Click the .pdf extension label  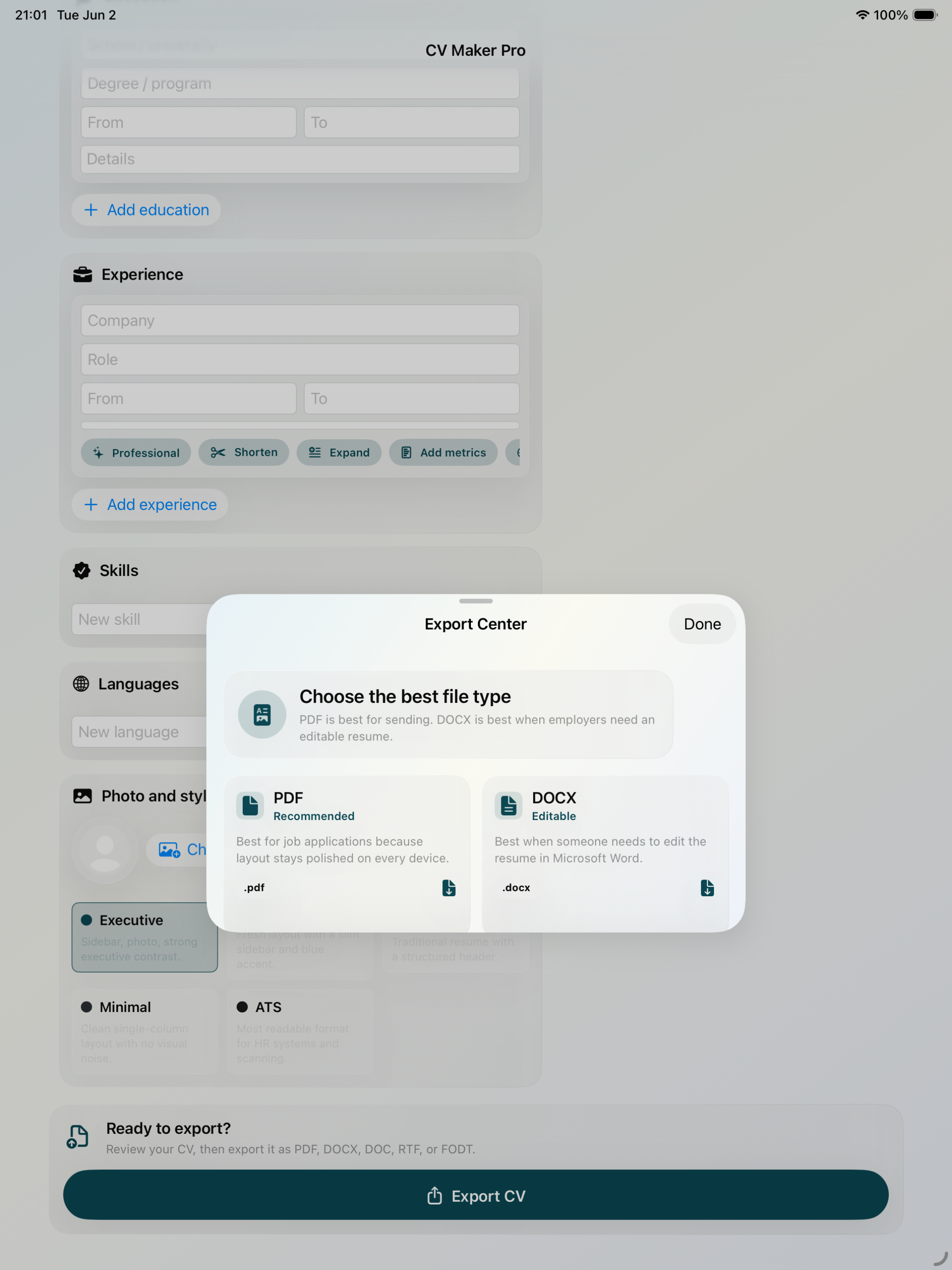[254, 887]
